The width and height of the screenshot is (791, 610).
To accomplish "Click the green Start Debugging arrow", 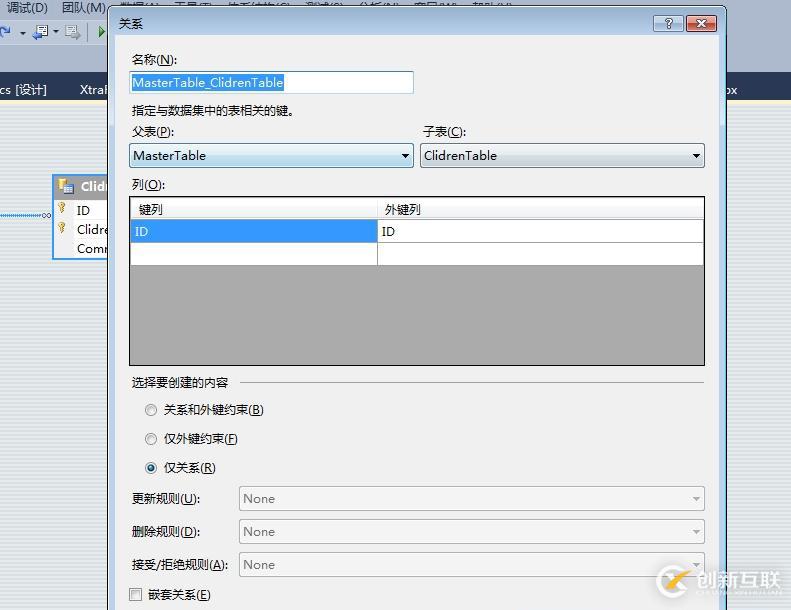I will point(101,32).
